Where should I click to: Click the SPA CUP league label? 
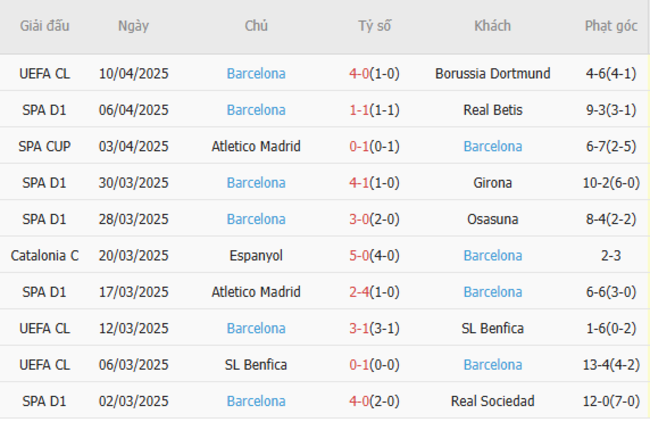pos(45,146)
